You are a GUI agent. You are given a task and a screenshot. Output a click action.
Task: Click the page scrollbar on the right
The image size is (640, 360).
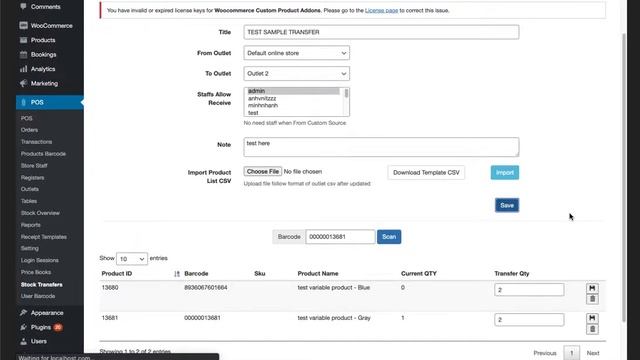point(624,178)
